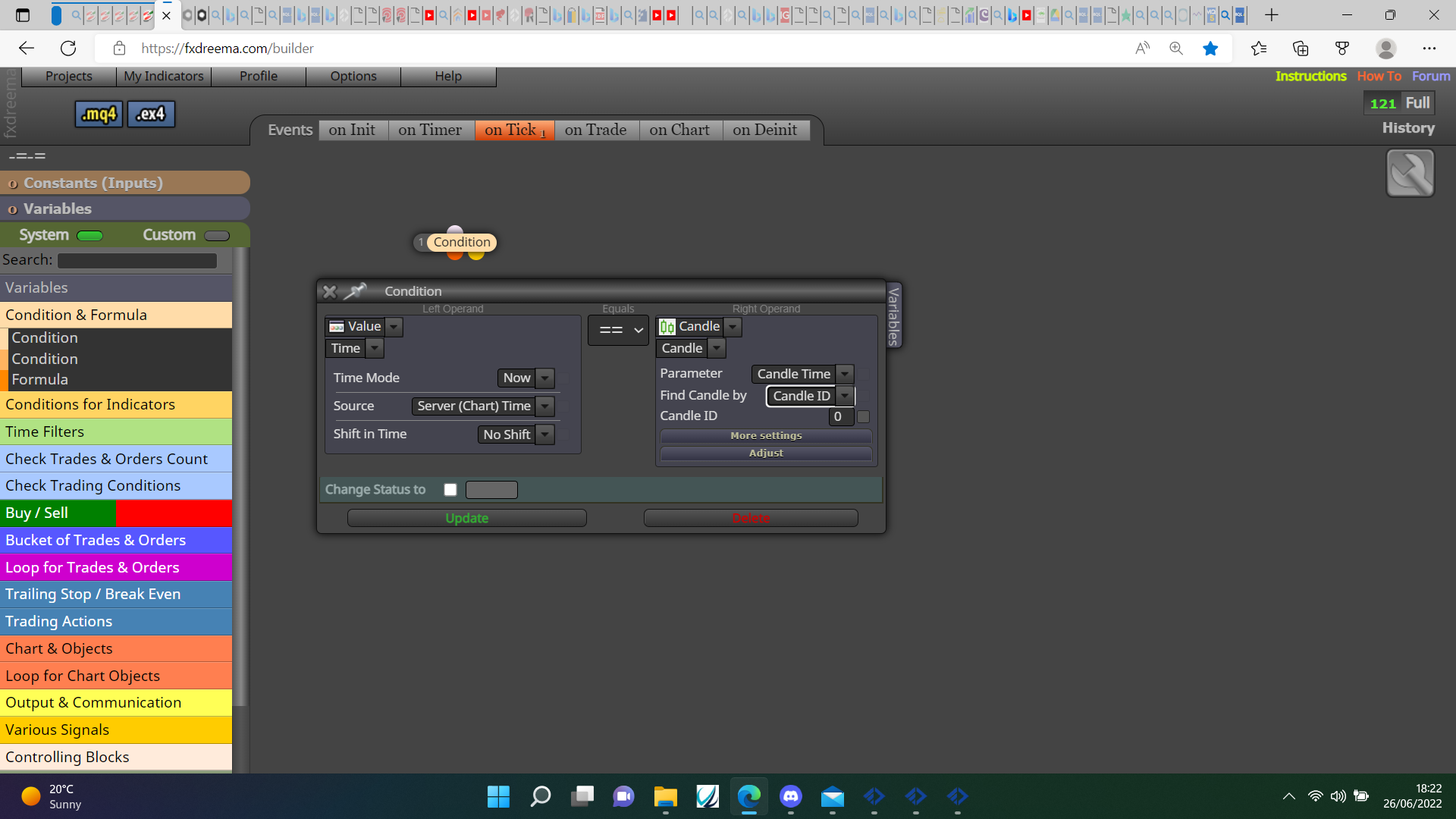This screenshot has height=819, width=1456.
Task: Close the Condition dialog with X
Action: 329,291
